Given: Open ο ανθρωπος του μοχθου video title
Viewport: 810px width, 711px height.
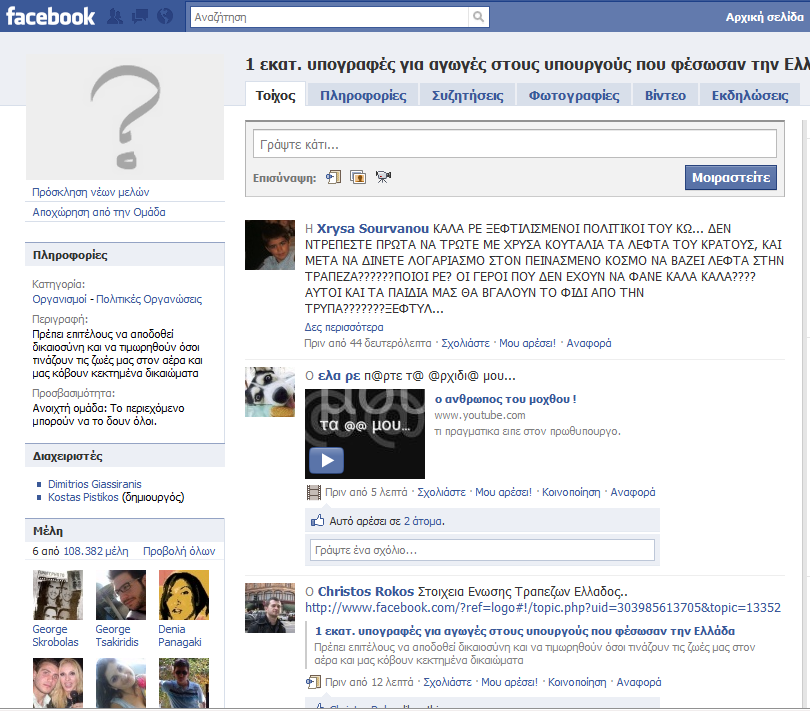Looking at the screenshot, I should coord(505,399).
